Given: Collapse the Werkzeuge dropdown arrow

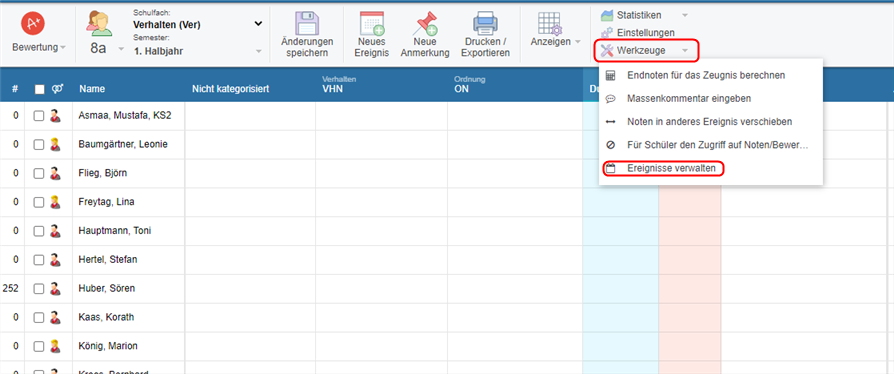Looking at the screenshot, I should (685, 51).
